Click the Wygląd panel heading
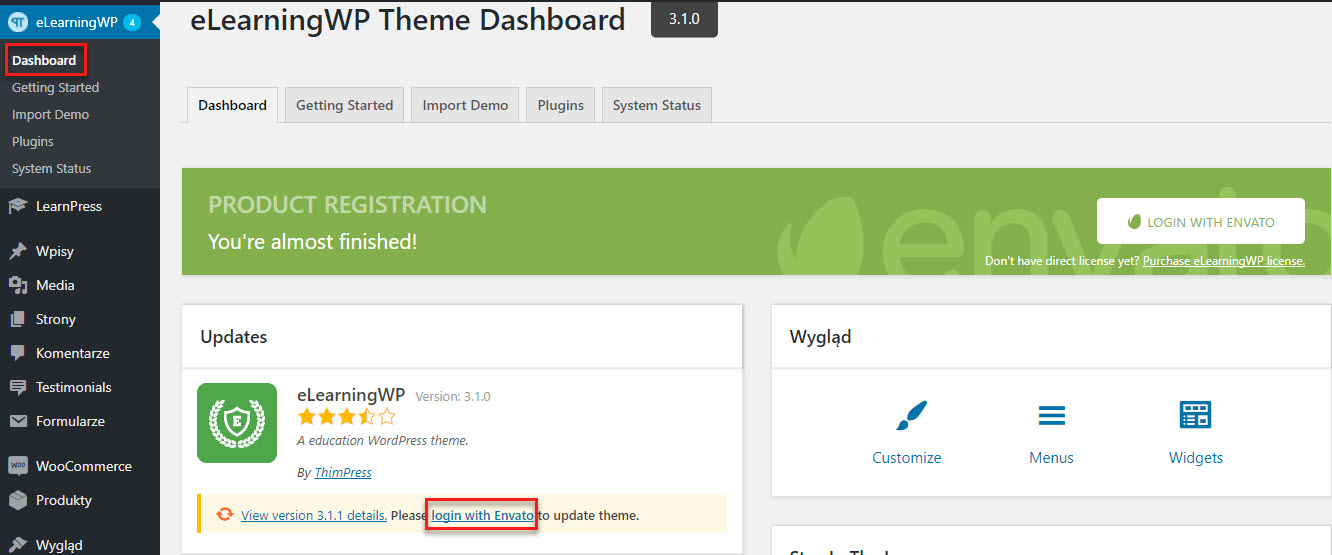This screenshot has height=555, width=1332. pyautogui.click(x=820, y=337)
